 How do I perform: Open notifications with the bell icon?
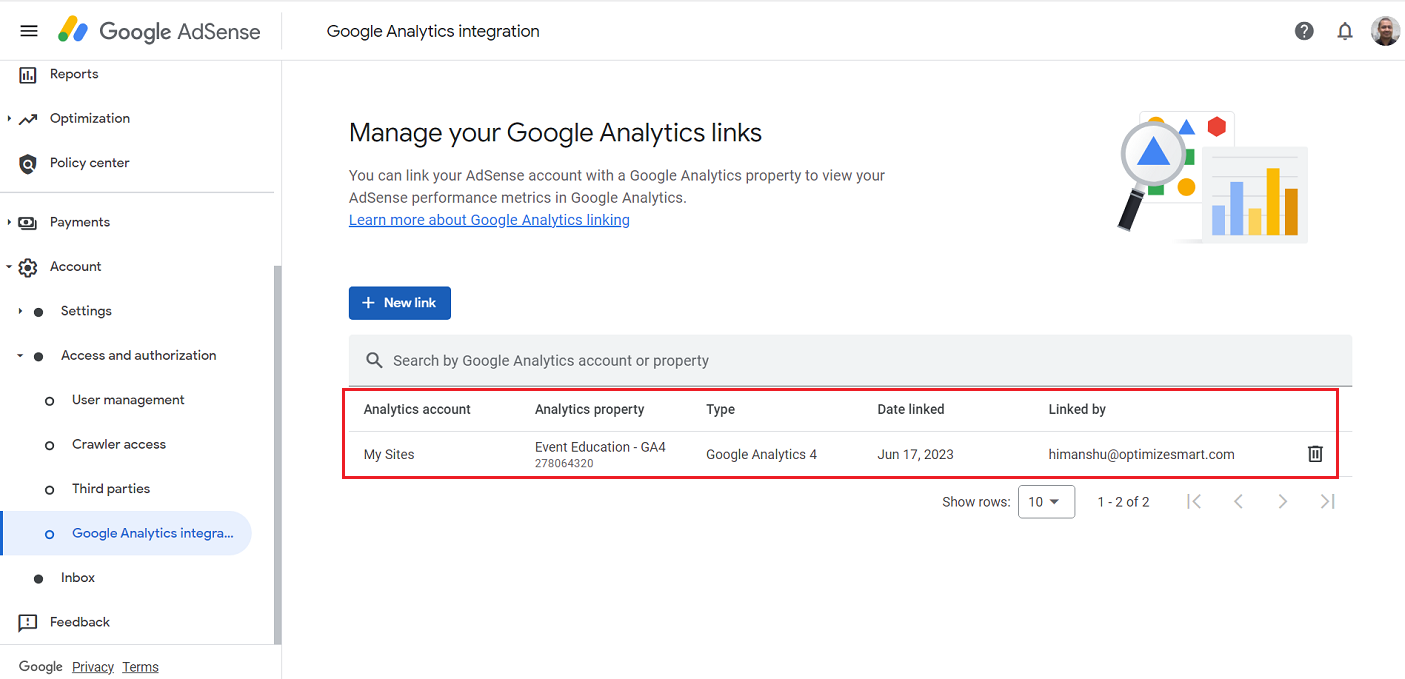coord(1344,30)
